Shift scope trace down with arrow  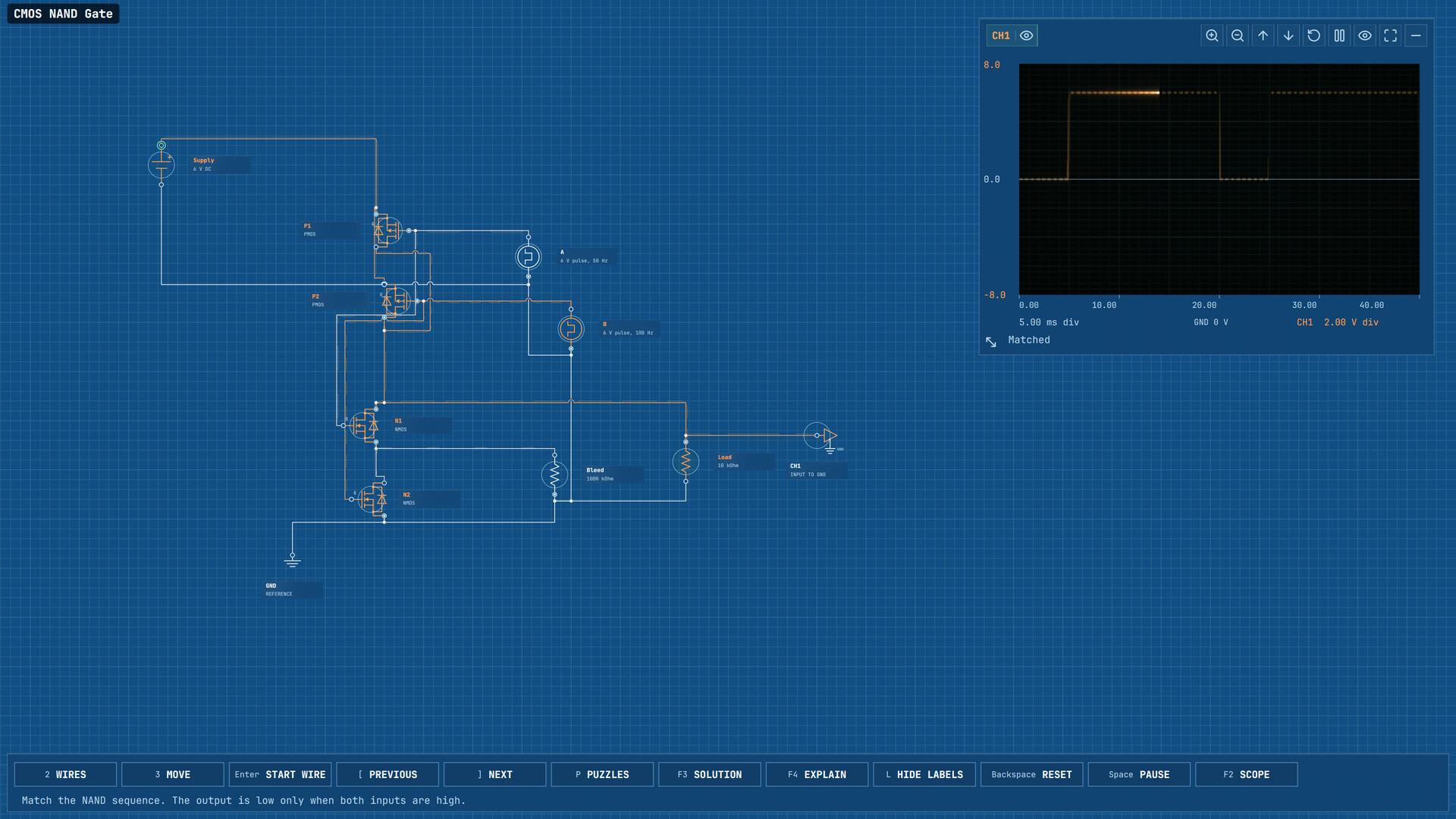(x=1288, y=36)
